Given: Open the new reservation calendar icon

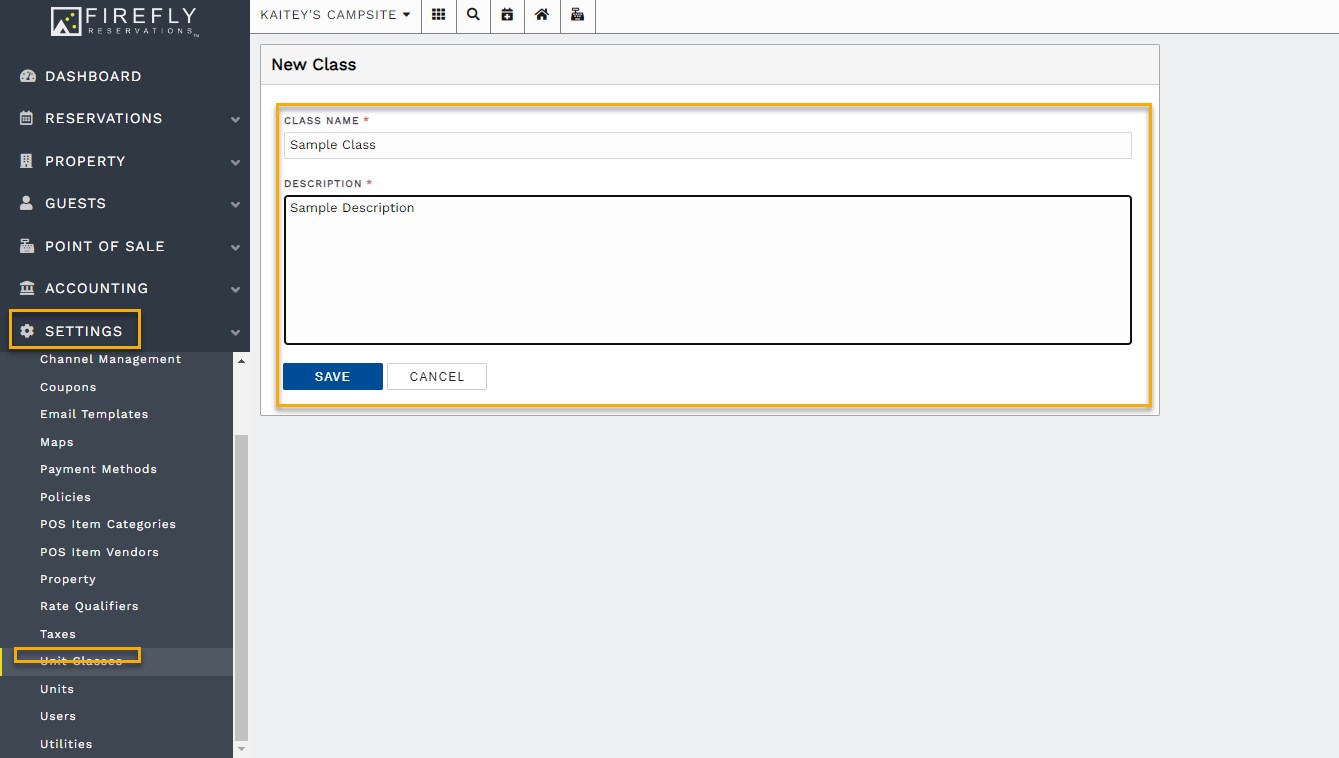Looking at the screenshot, I should [507, 15].
